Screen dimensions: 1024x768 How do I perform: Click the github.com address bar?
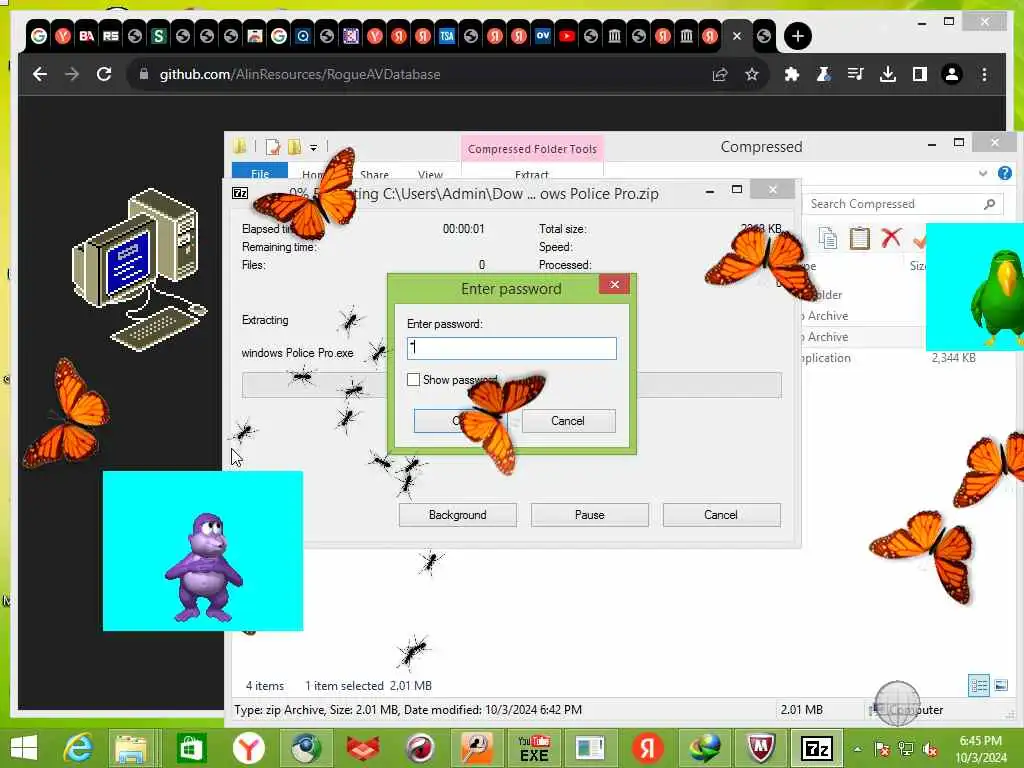(x=418, y=74)
